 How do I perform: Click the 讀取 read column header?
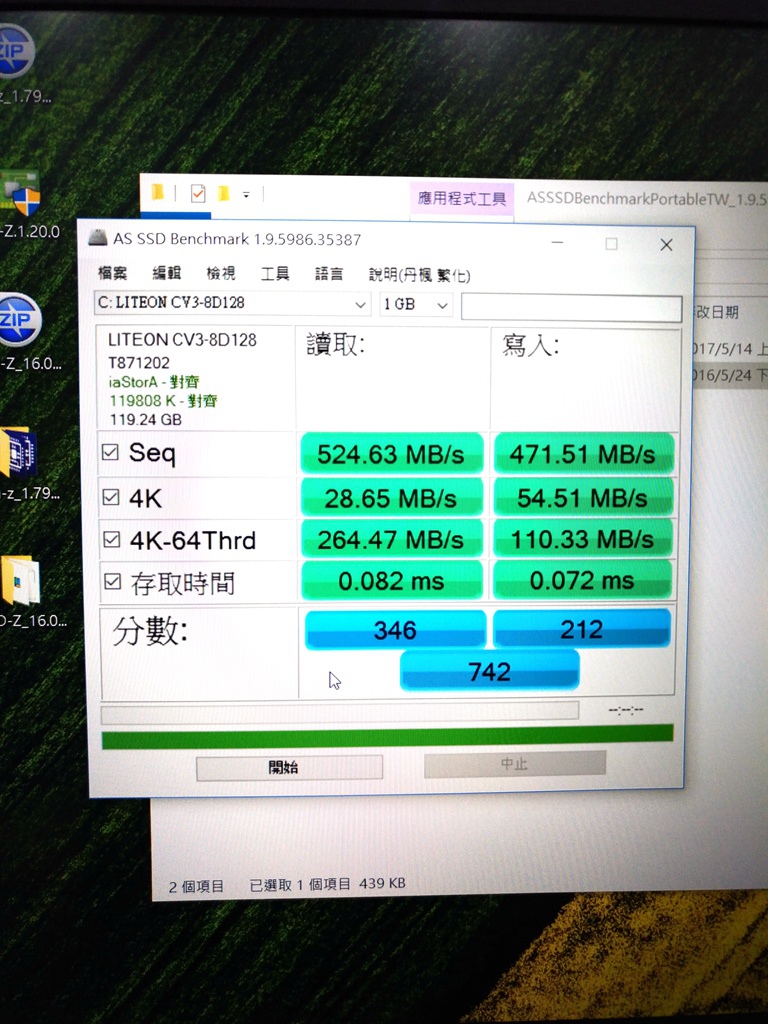tap(336, 344)
